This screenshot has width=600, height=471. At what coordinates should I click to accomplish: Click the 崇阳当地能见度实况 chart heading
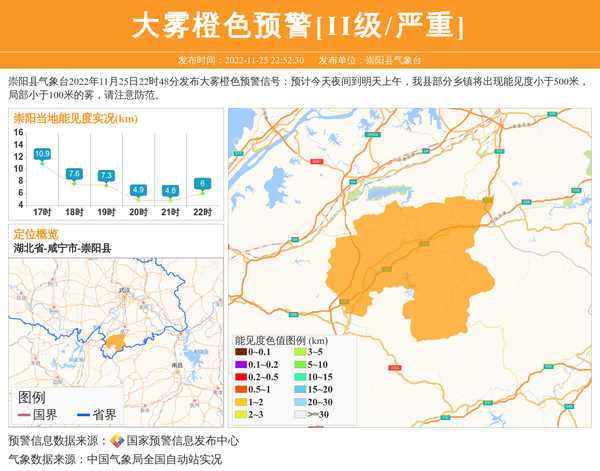(x=76, y=119)
